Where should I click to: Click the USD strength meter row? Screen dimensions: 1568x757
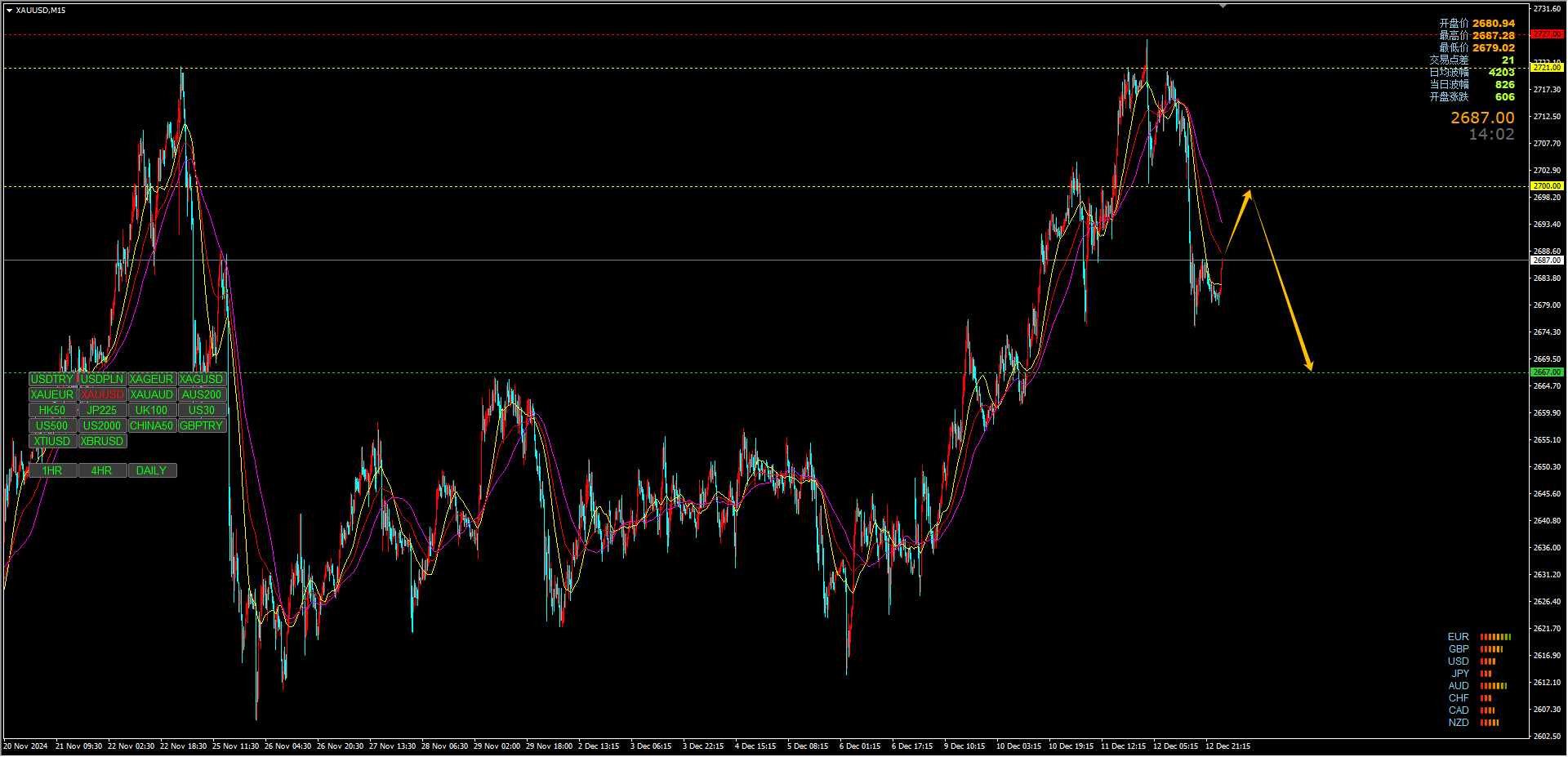point(1472,661)
